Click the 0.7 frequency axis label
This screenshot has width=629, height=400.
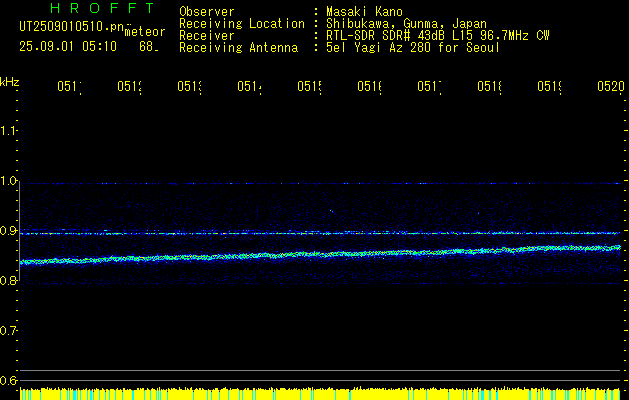(8, 331)
